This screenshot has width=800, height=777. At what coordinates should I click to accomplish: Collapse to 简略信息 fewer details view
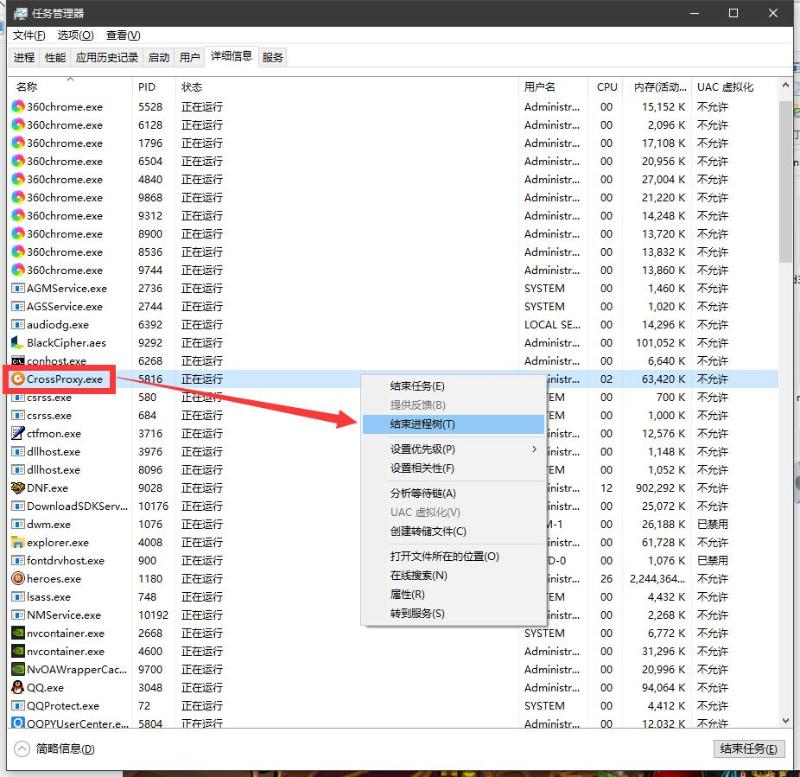[x=55, y=749]
